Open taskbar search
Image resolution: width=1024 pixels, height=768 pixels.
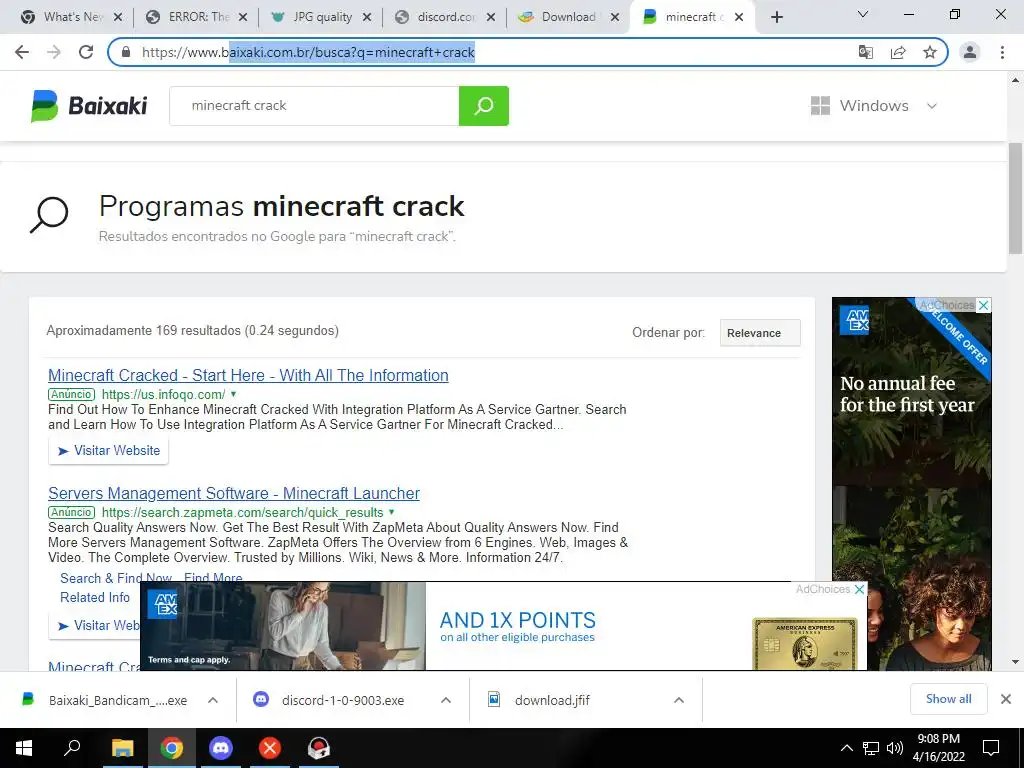(x=72, y=748)
